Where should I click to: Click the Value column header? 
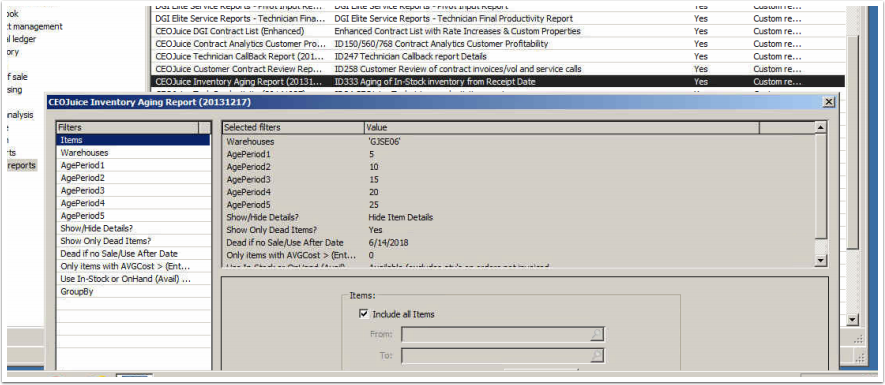562,128
